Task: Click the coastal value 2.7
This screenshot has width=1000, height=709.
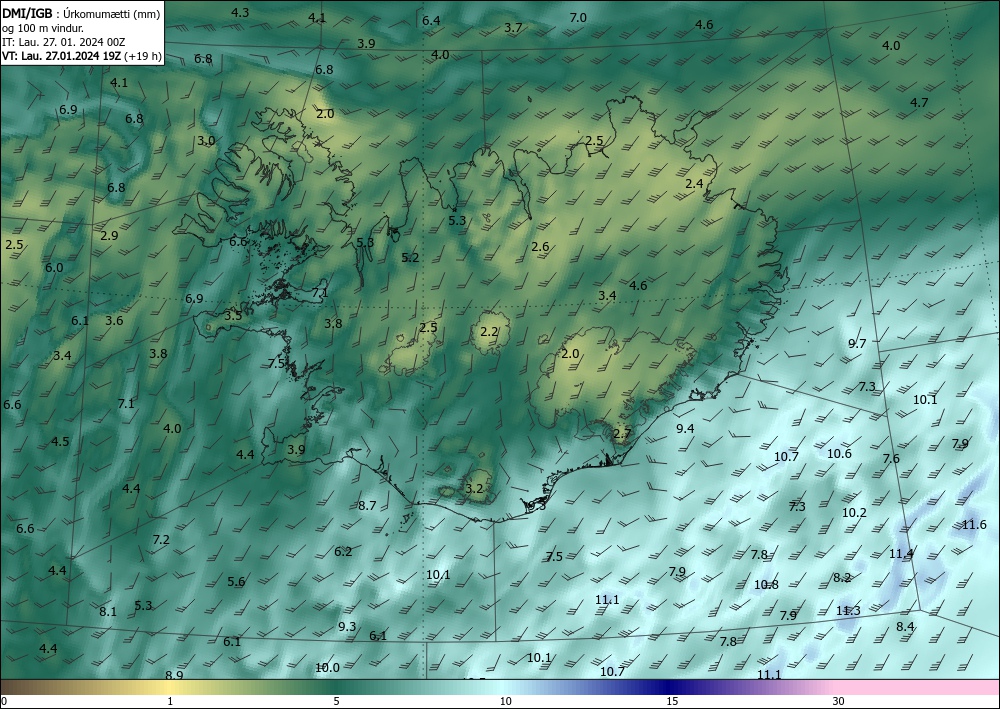Action: coord(622,434)
